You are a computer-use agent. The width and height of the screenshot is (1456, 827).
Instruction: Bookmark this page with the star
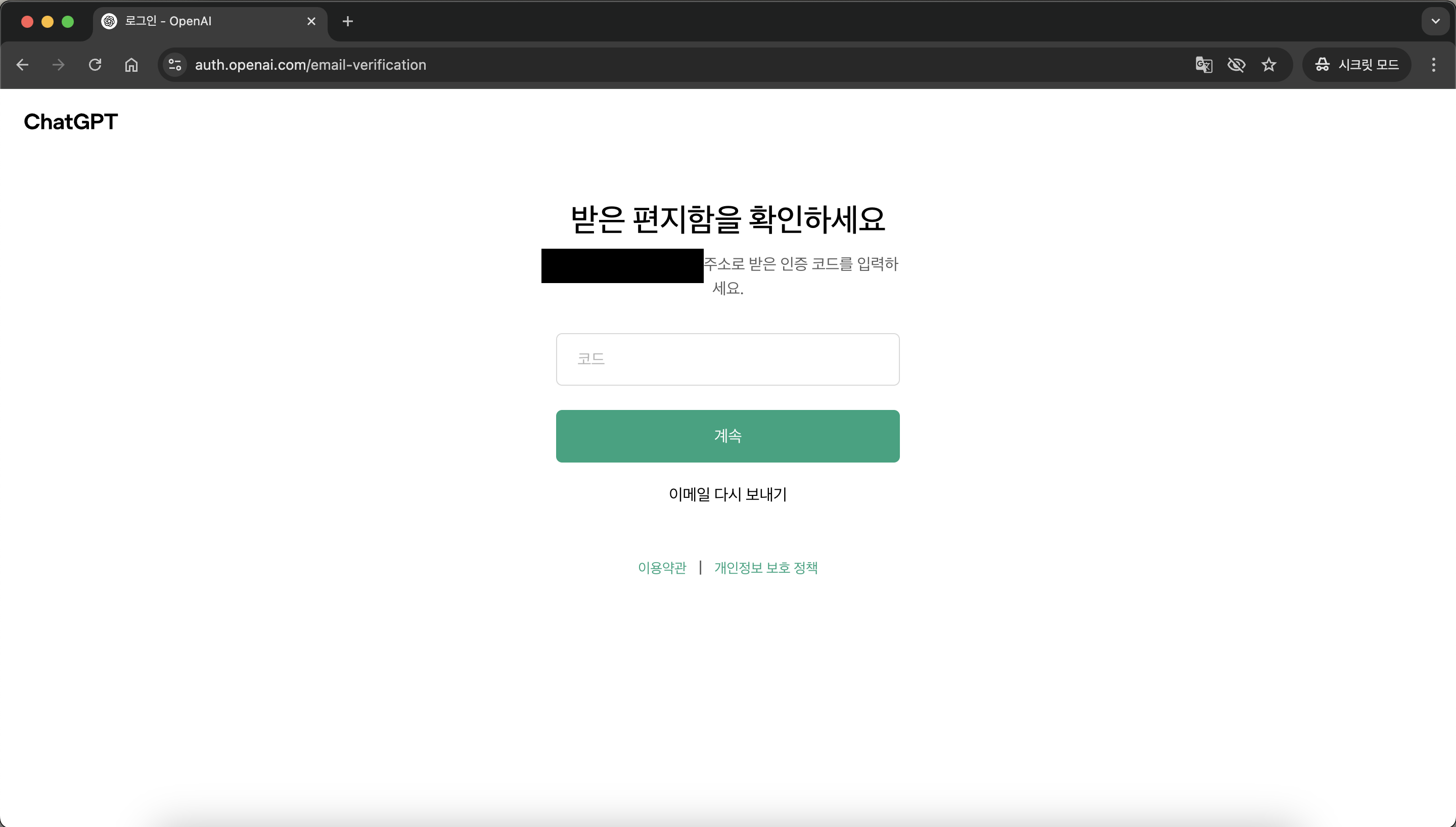click(1268, 65)
